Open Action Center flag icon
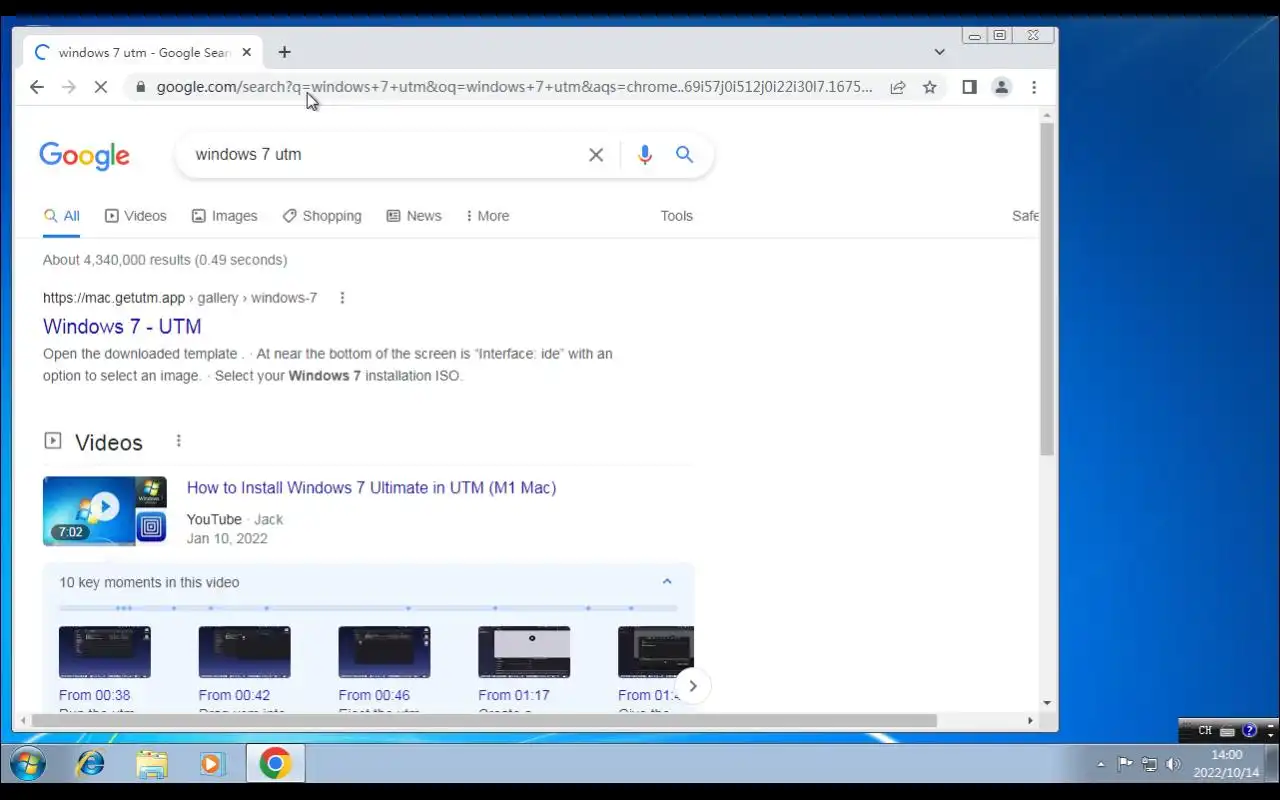 click(x=1125, y=764)
